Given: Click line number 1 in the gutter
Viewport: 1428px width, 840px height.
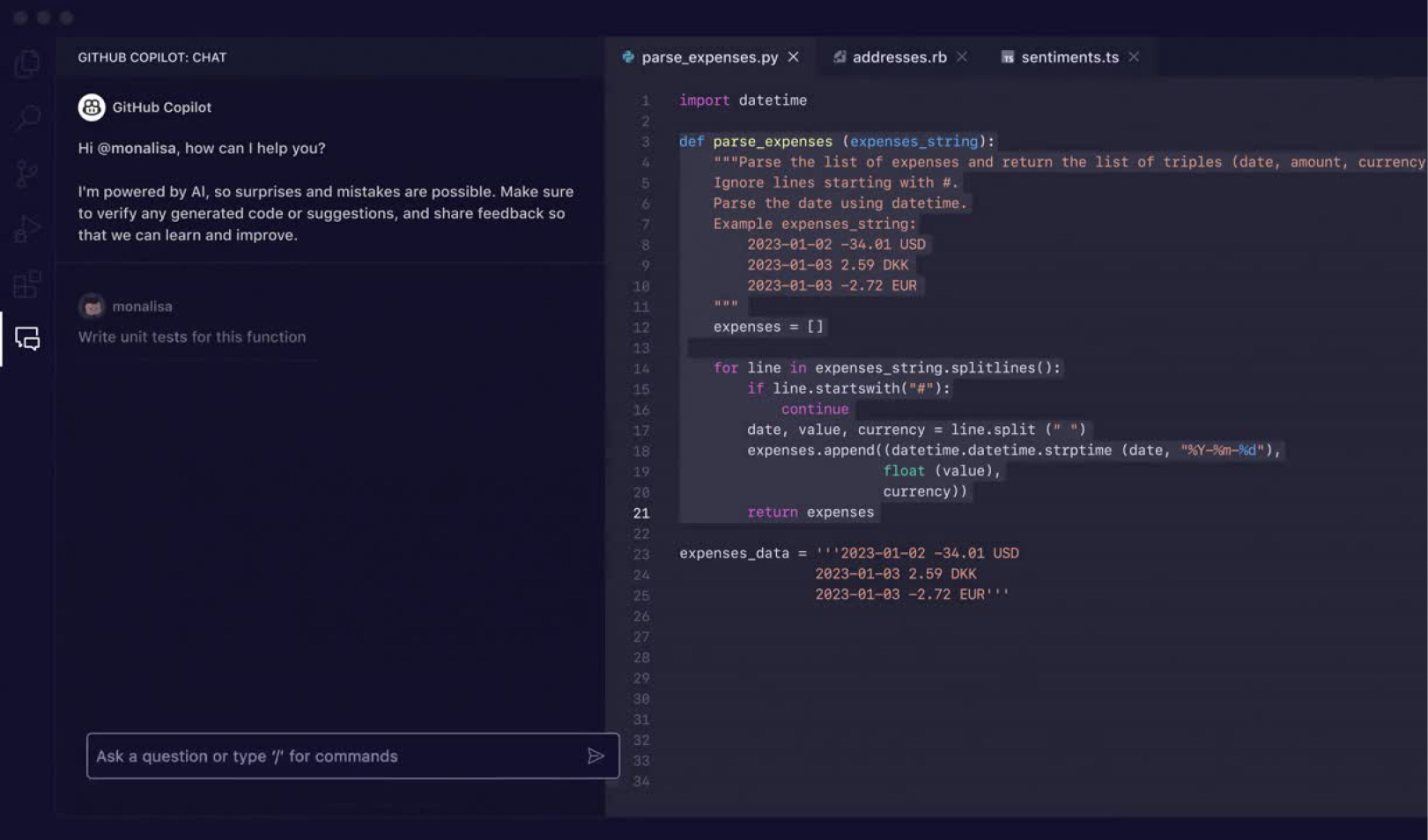Looking at the screenshot, I should (645, 100).
